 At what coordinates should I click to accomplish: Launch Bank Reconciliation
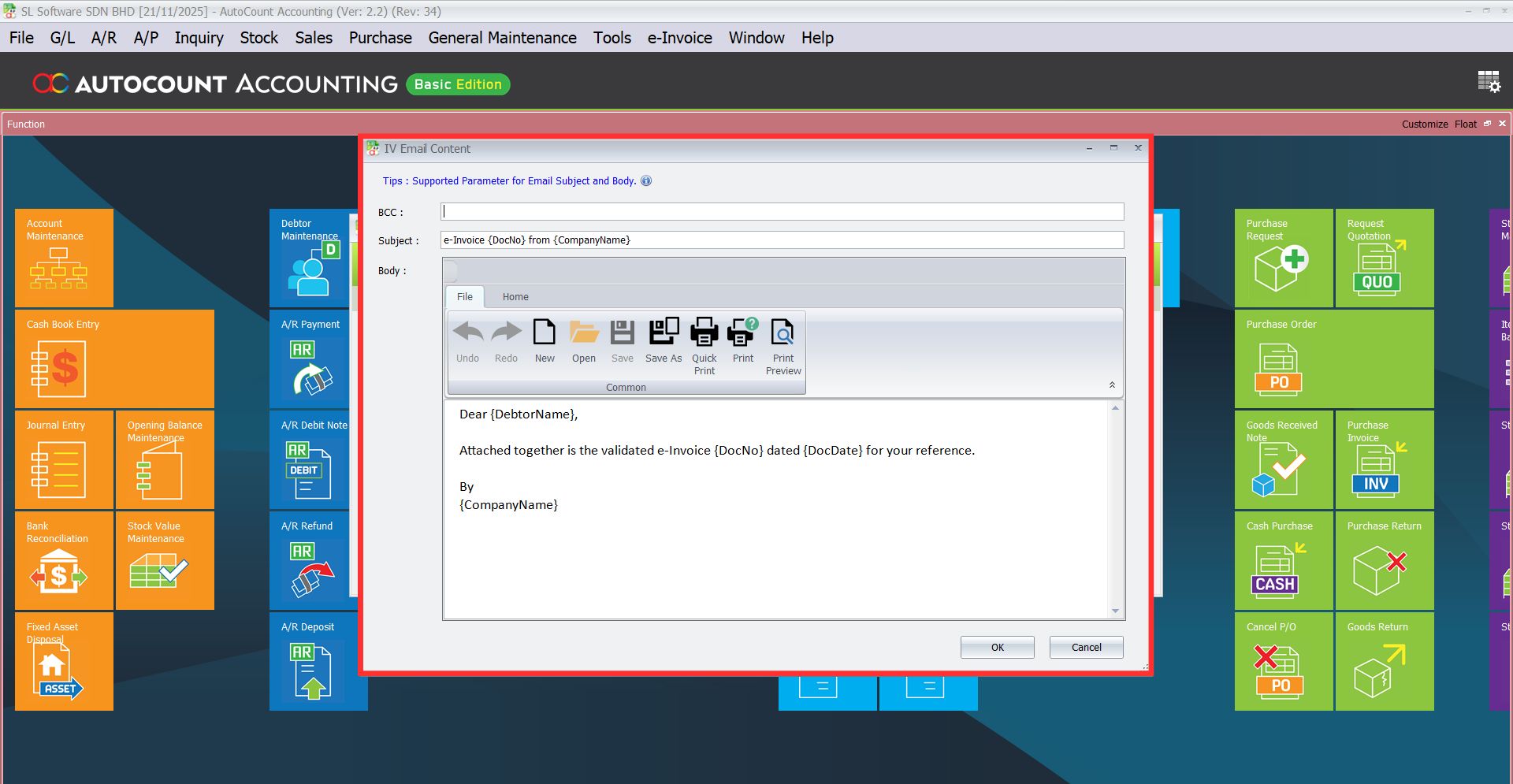[63, 561]
